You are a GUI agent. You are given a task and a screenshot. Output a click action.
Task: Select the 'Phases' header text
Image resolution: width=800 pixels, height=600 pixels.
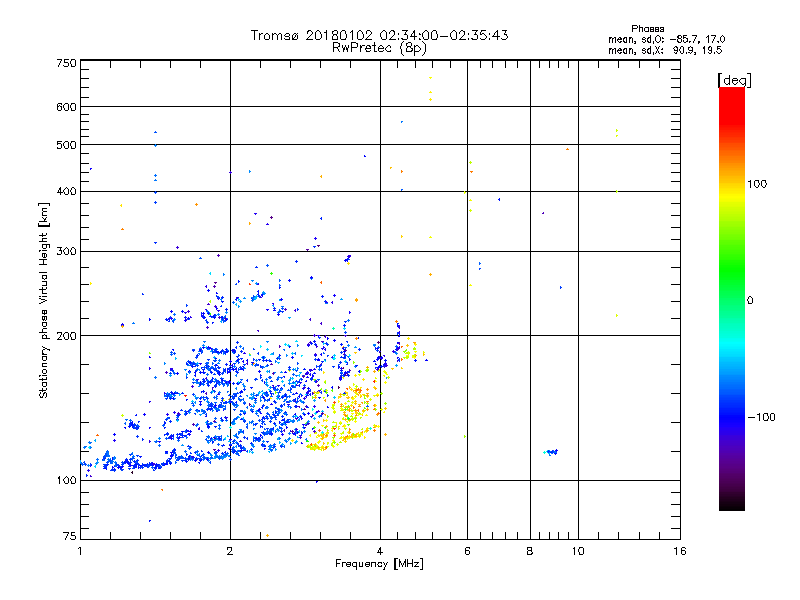647,29
